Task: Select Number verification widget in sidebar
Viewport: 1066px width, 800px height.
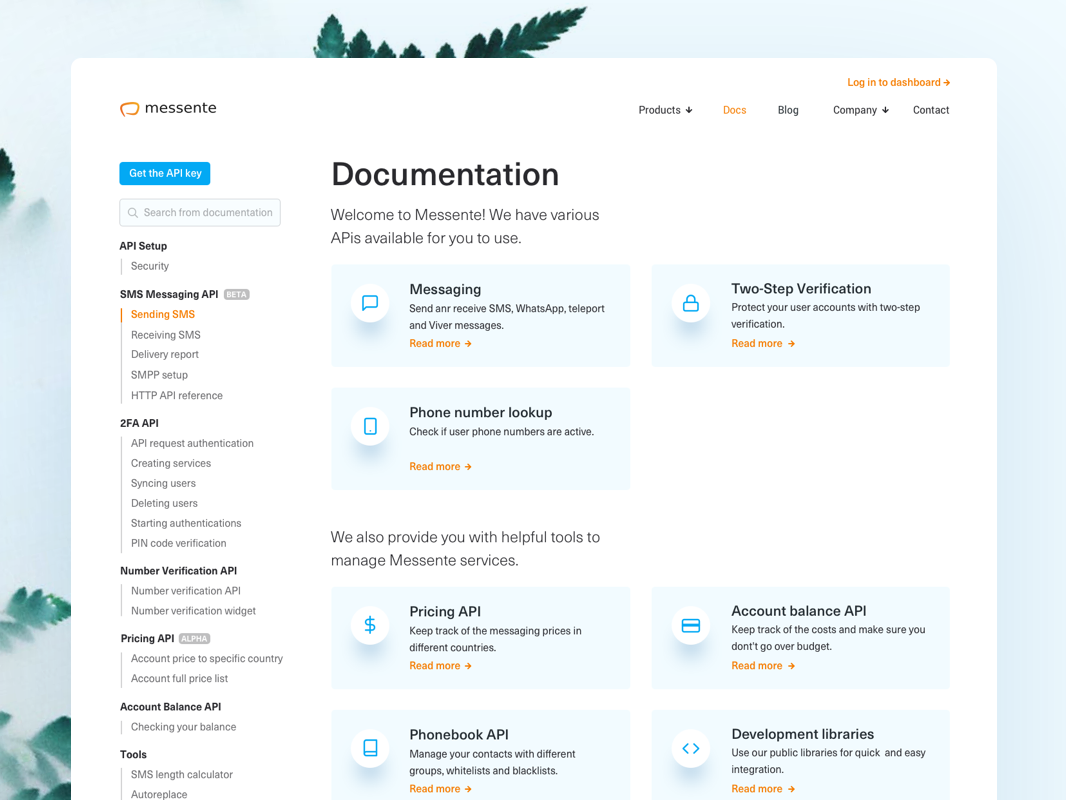Action: (x=193, y=611)
